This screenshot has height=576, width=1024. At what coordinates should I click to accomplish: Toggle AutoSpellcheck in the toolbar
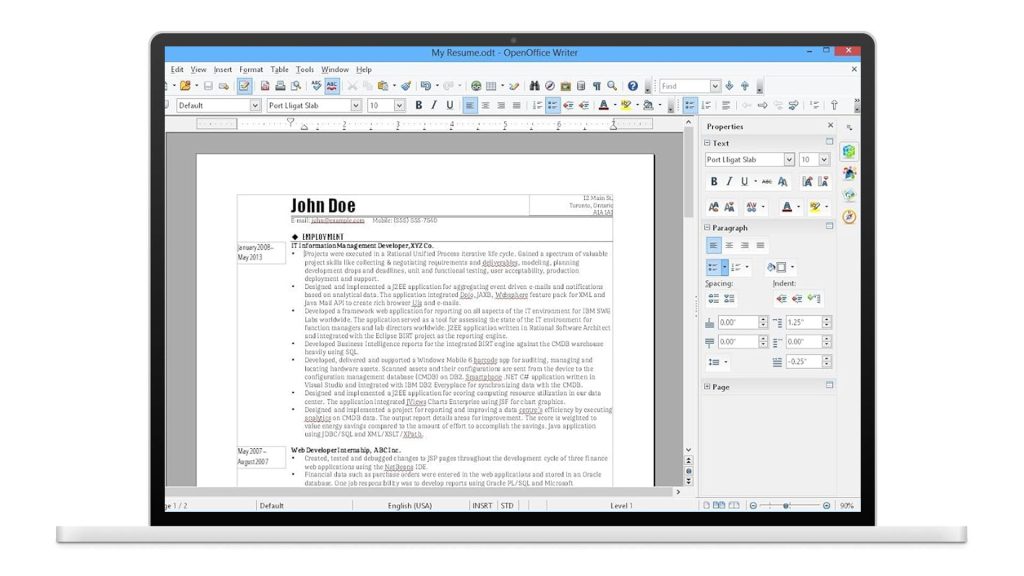coord(332,85)
